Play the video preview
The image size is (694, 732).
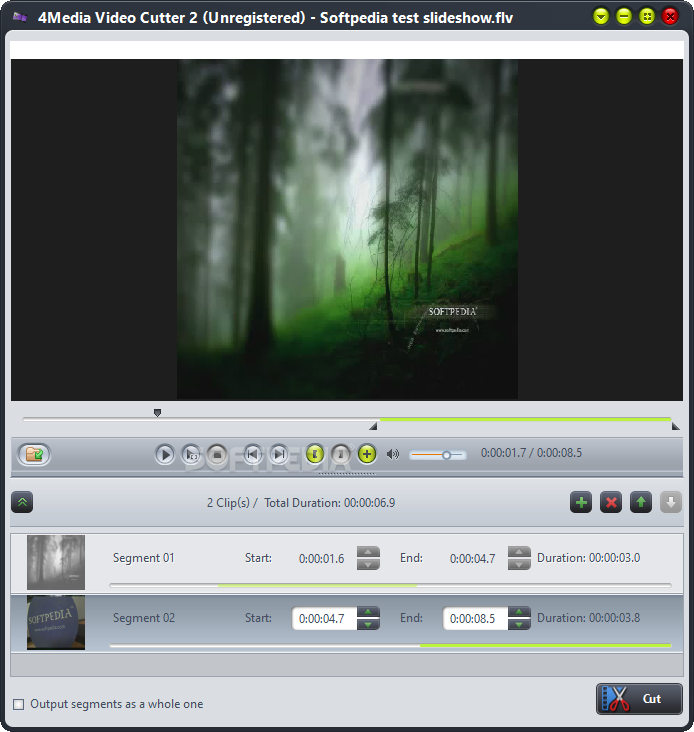pos(164,454)
